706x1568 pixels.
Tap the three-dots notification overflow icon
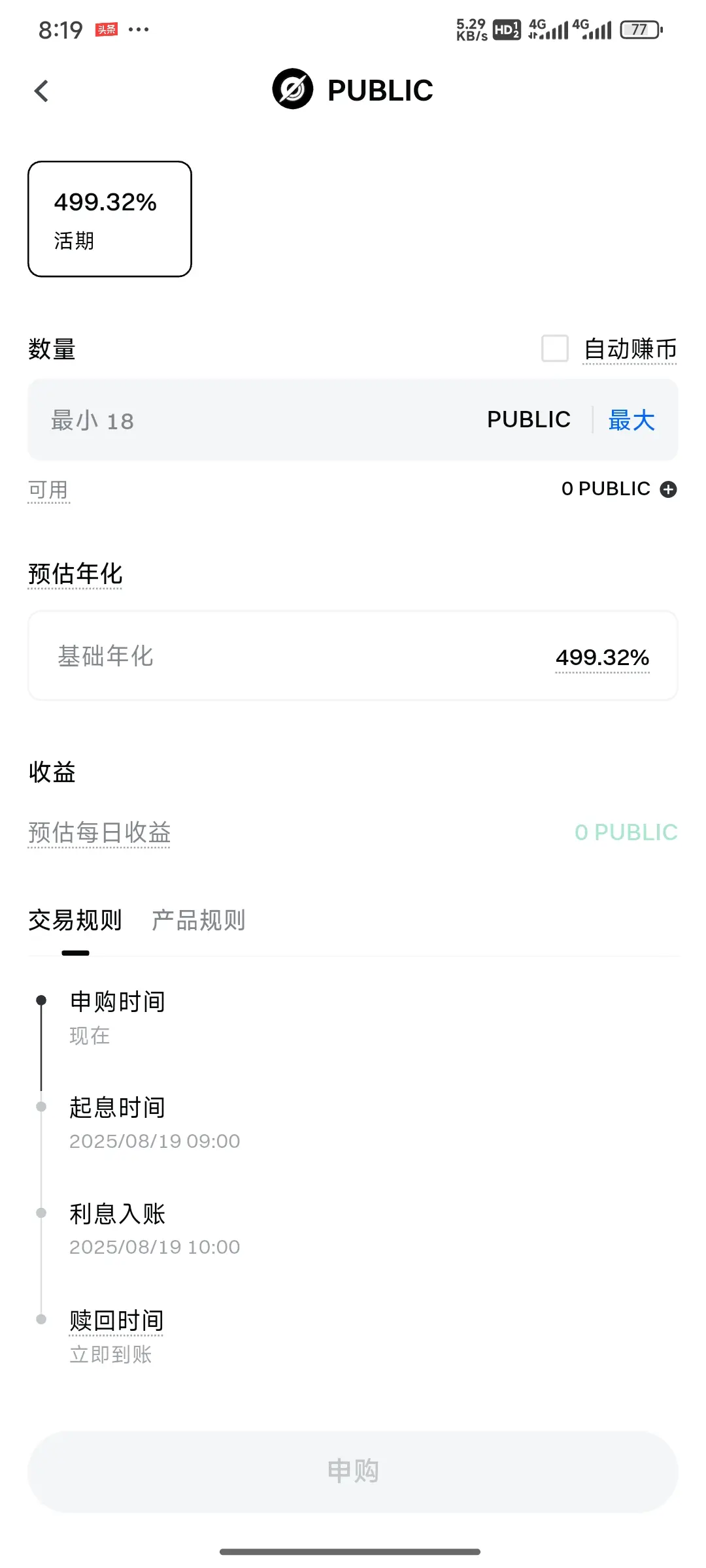139,29
